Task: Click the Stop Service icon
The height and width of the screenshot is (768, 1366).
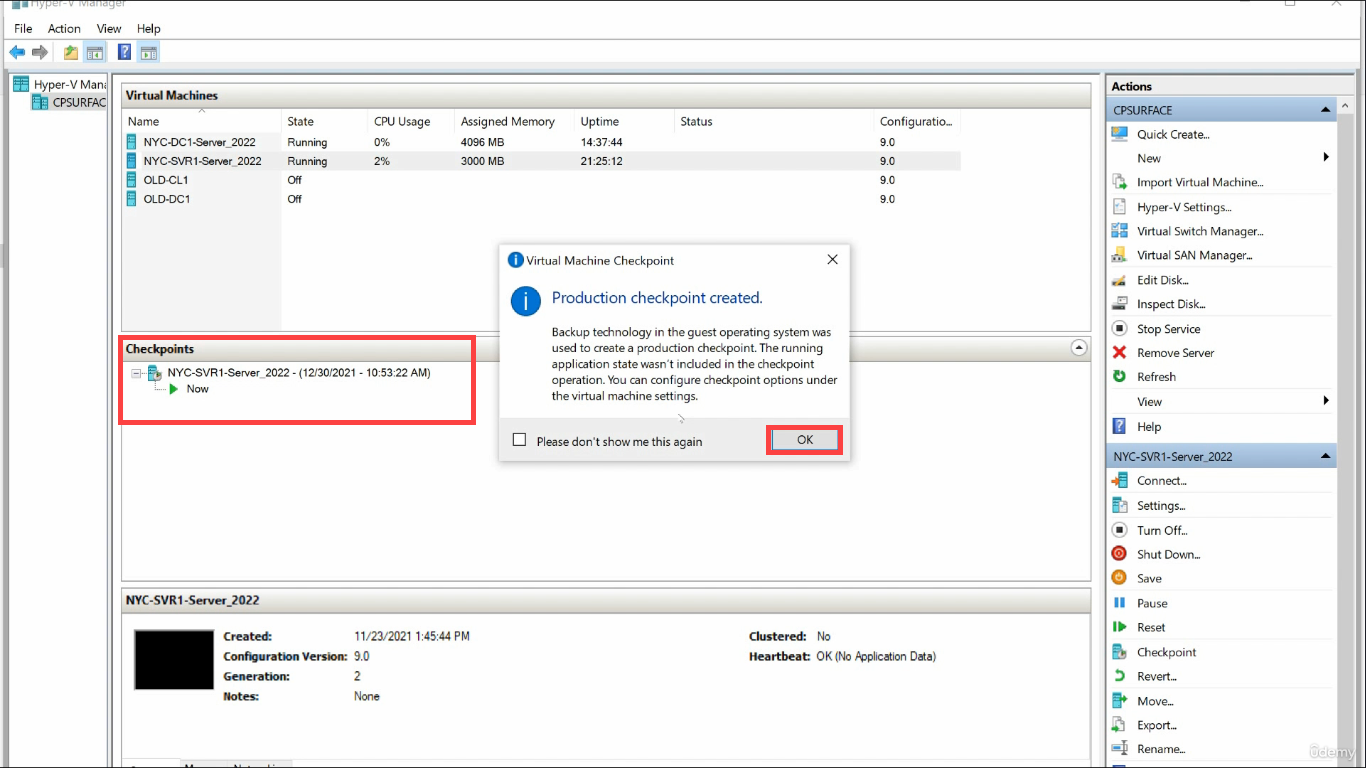Action: click(x=1120, y=328)
